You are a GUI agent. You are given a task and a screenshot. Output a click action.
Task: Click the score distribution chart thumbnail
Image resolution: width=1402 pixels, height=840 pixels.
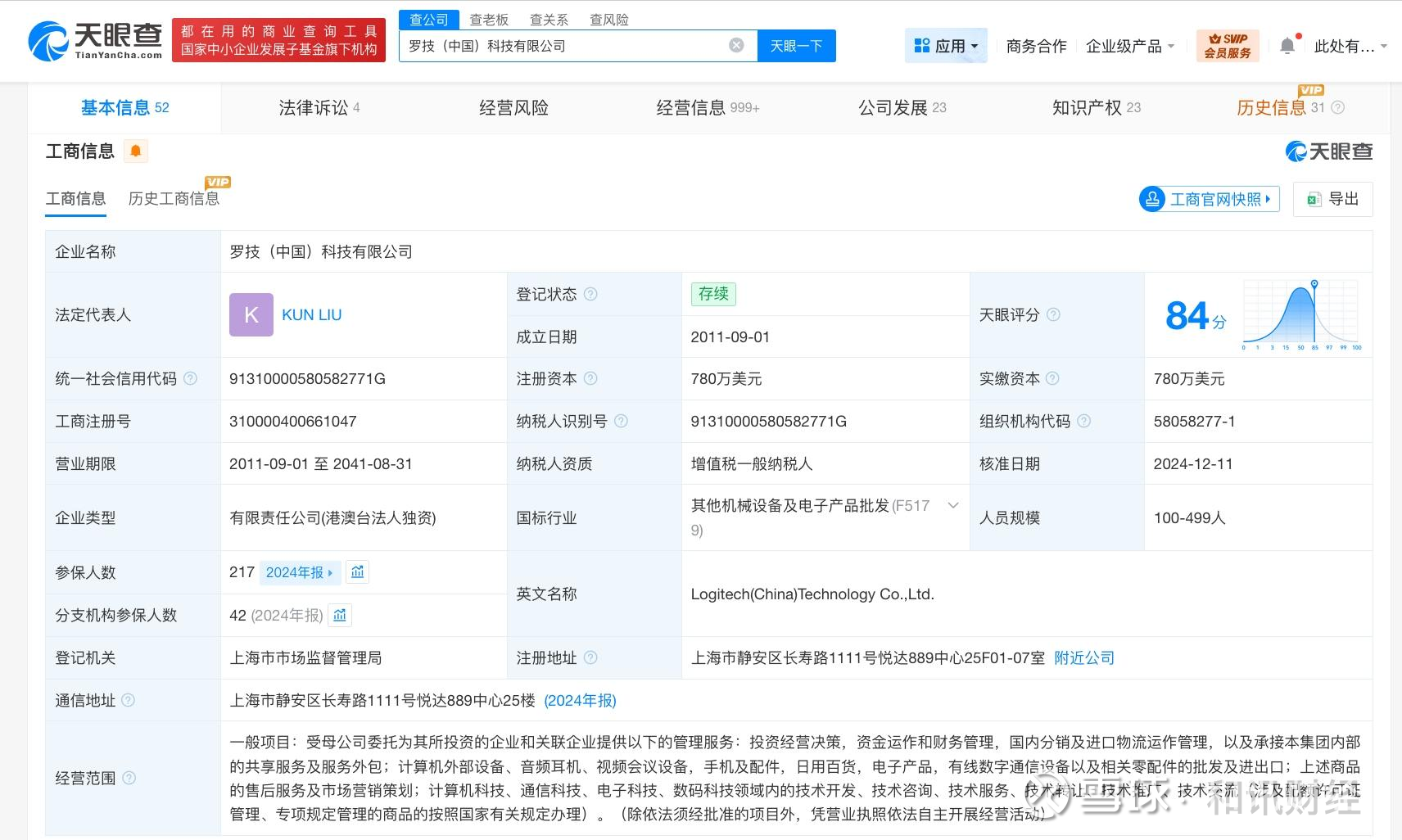click(1301, 314)
